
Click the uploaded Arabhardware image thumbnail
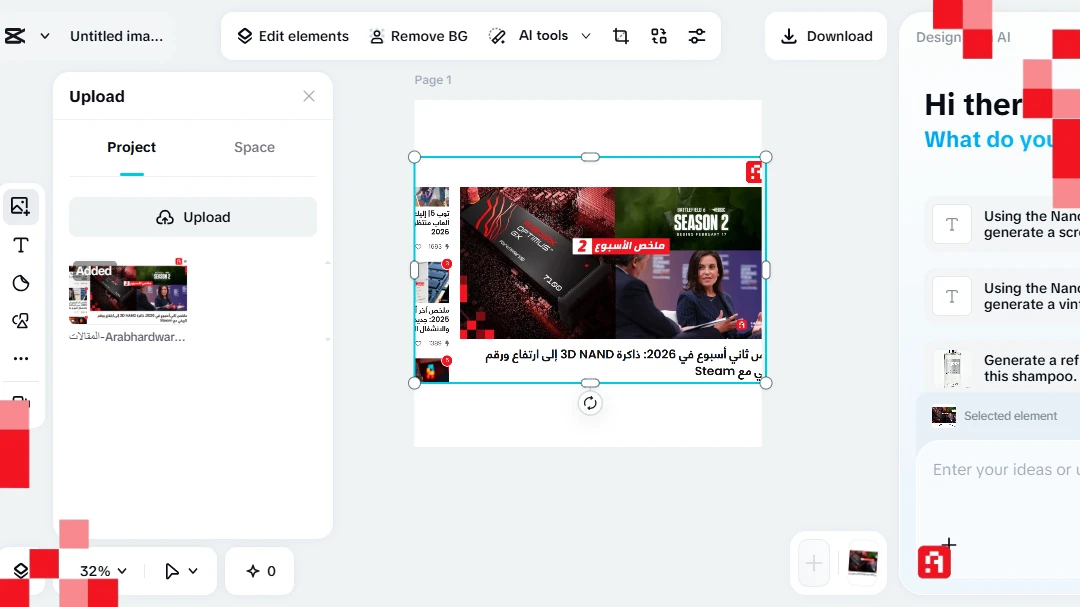tap(128, 294)
